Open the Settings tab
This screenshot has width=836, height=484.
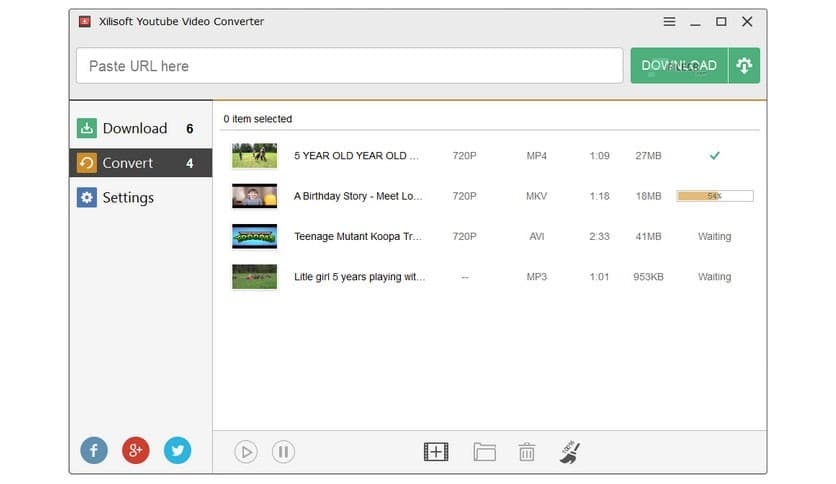[x=141, y=197]
